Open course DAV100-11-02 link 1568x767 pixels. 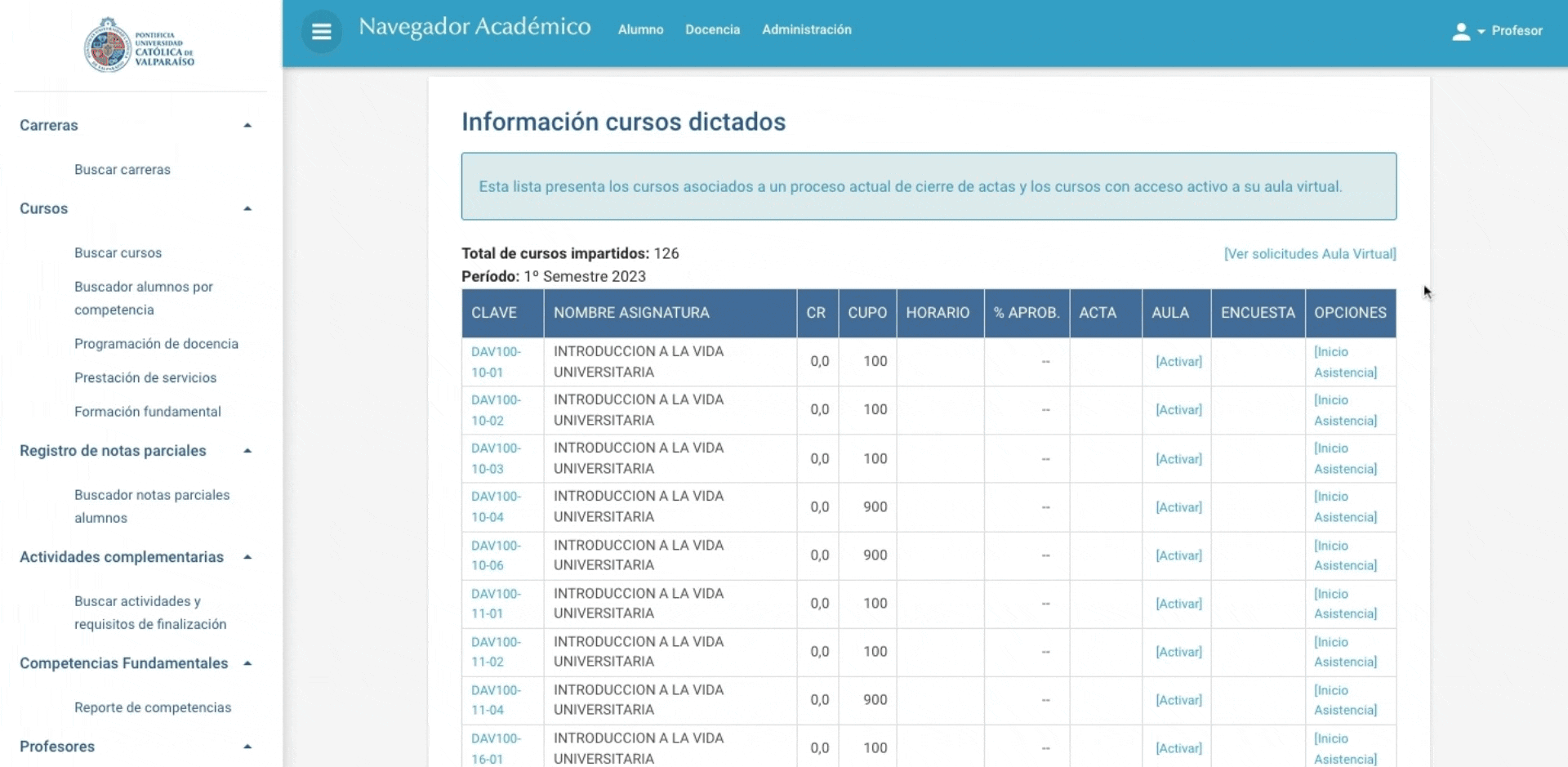click(x=496, y=652)
